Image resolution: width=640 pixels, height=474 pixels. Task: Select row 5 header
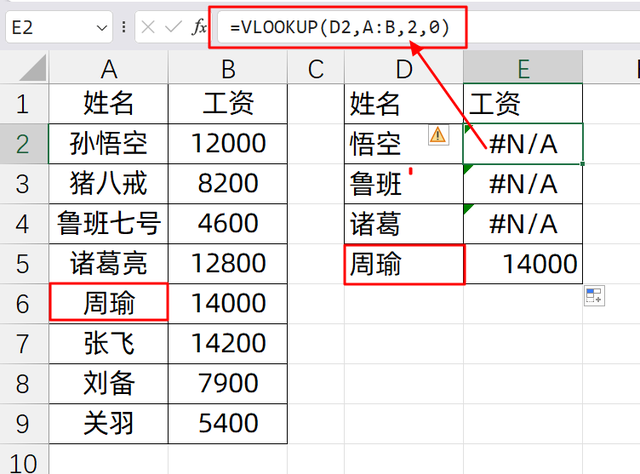(24, 264)
